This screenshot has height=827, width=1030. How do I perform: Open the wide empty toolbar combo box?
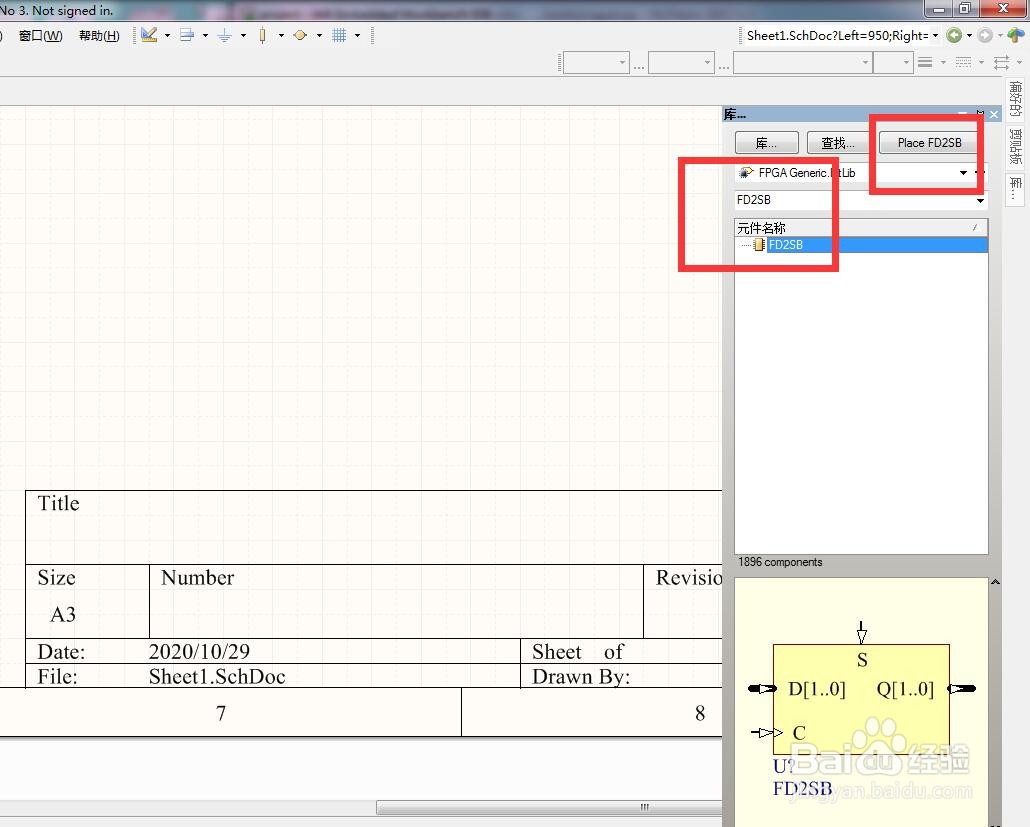click(x=802, y=63)
